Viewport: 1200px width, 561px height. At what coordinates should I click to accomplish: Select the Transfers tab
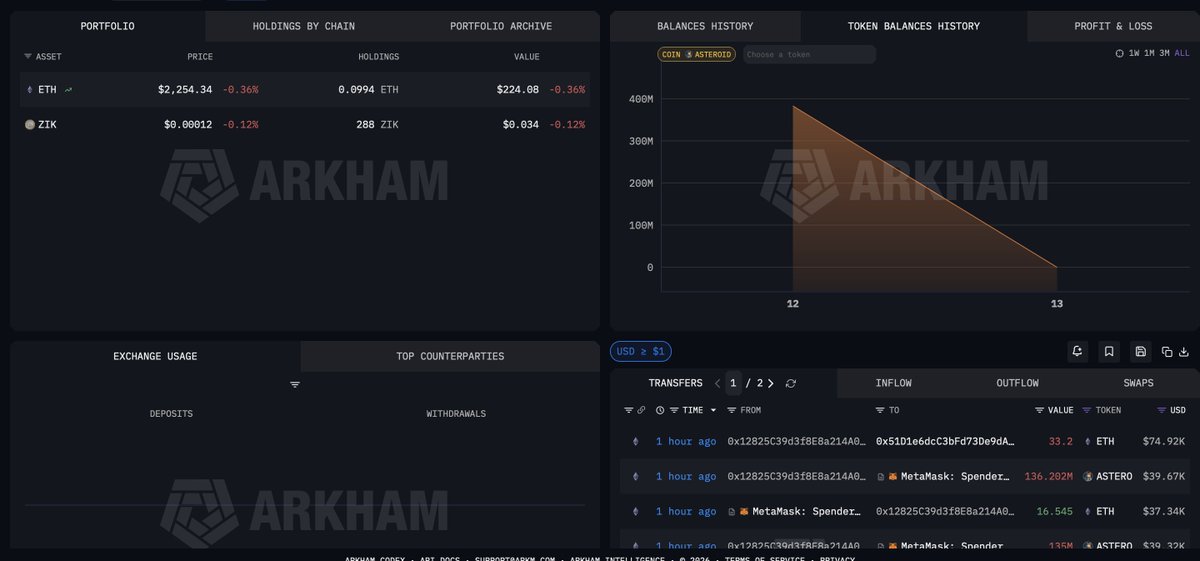point(675,383)
